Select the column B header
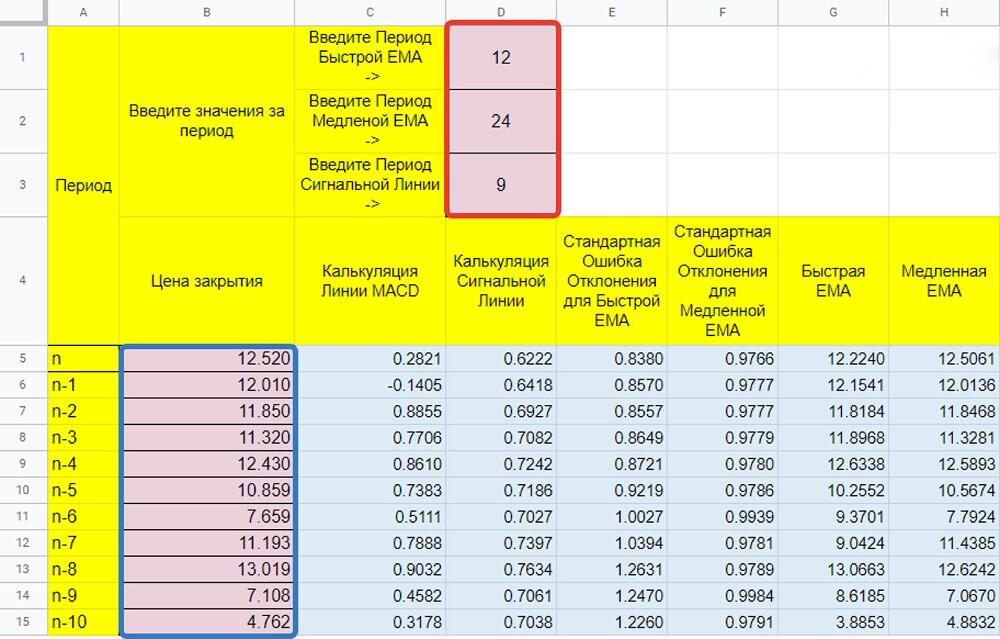Viewport: 1000px width, 639px height. (206, 12)
